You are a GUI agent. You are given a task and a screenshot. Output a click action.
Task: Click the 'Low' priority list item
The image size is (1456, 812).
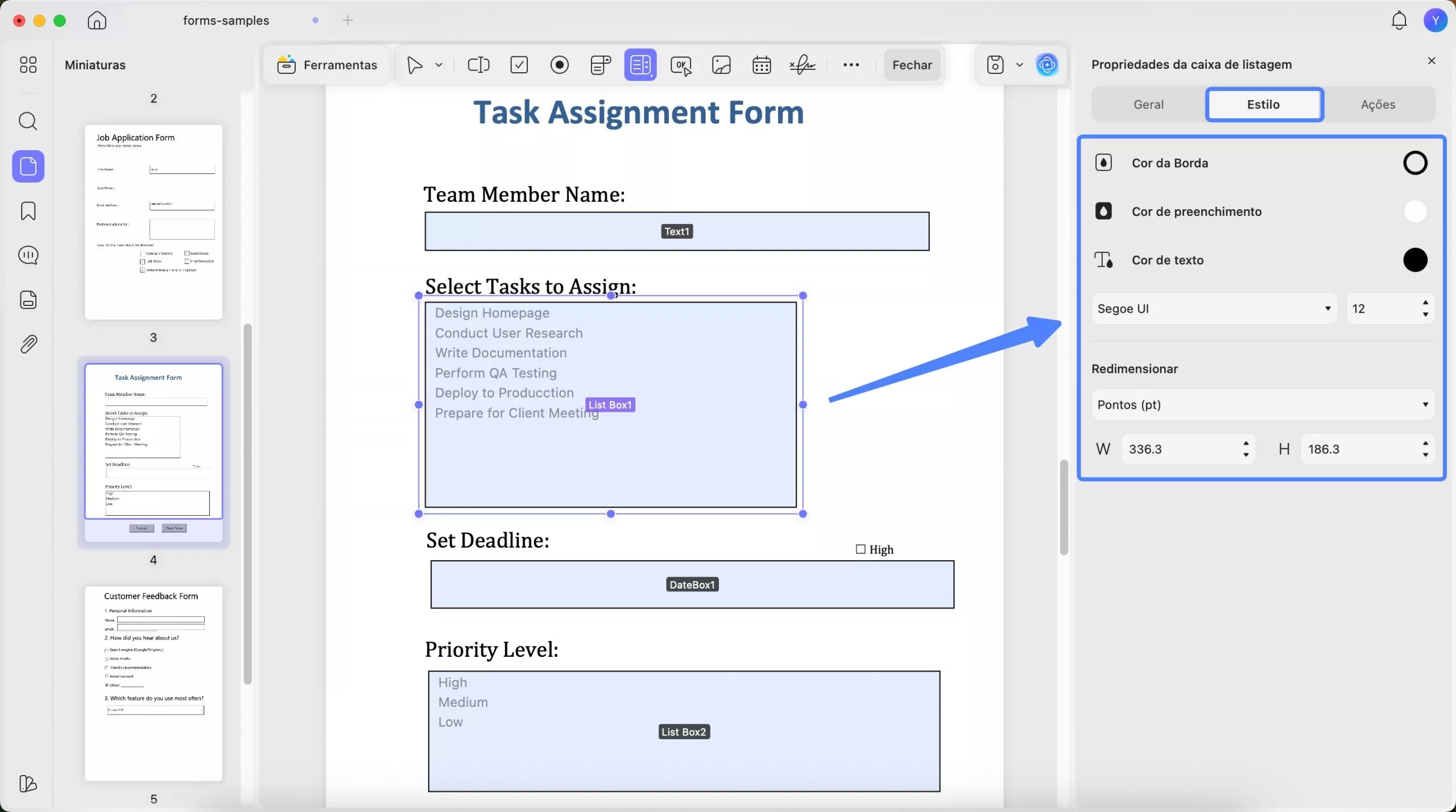(450, 722)
